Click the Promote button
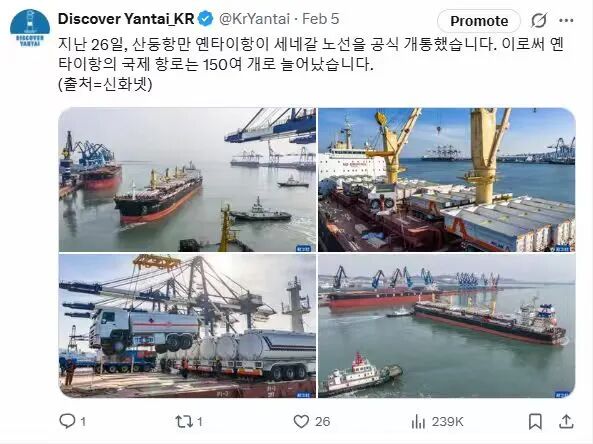 tap(479, 21)
